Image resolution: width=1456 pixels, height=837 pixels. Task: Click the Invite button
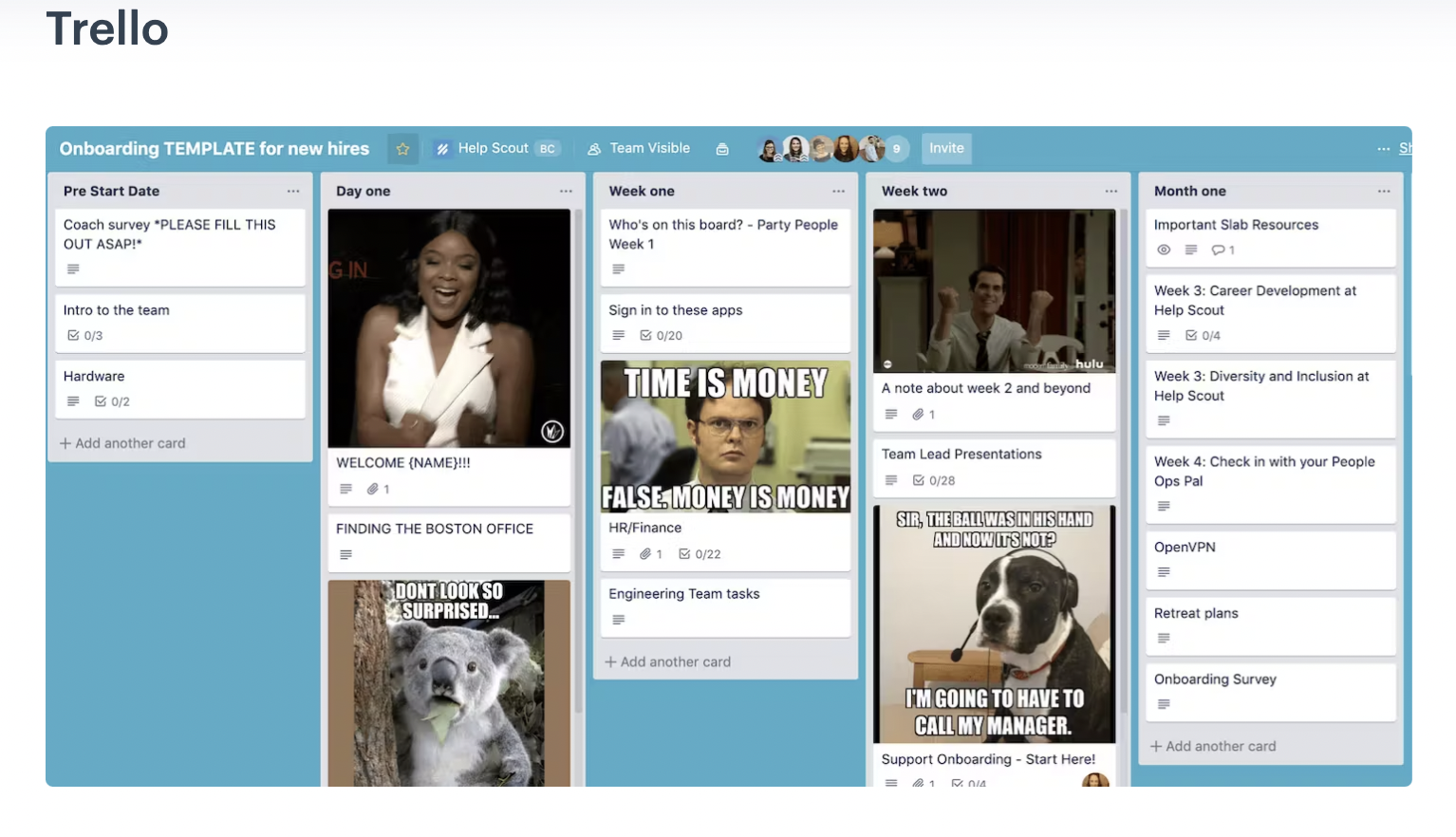point(946,148)
